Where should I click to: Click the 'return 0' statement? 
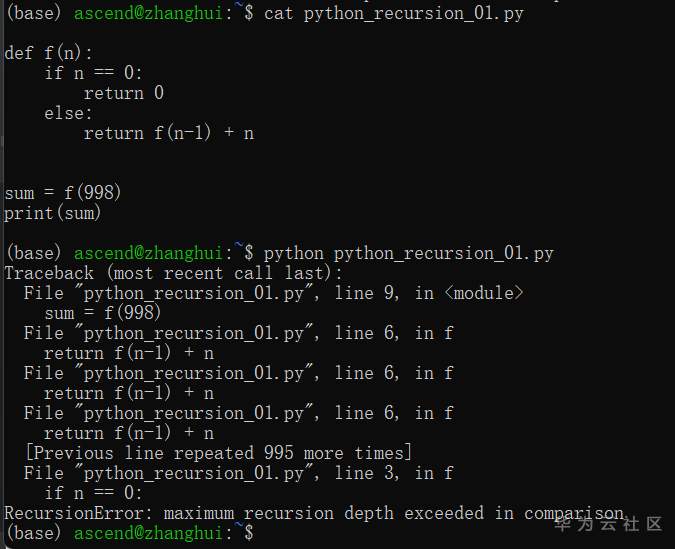point(123,93)
